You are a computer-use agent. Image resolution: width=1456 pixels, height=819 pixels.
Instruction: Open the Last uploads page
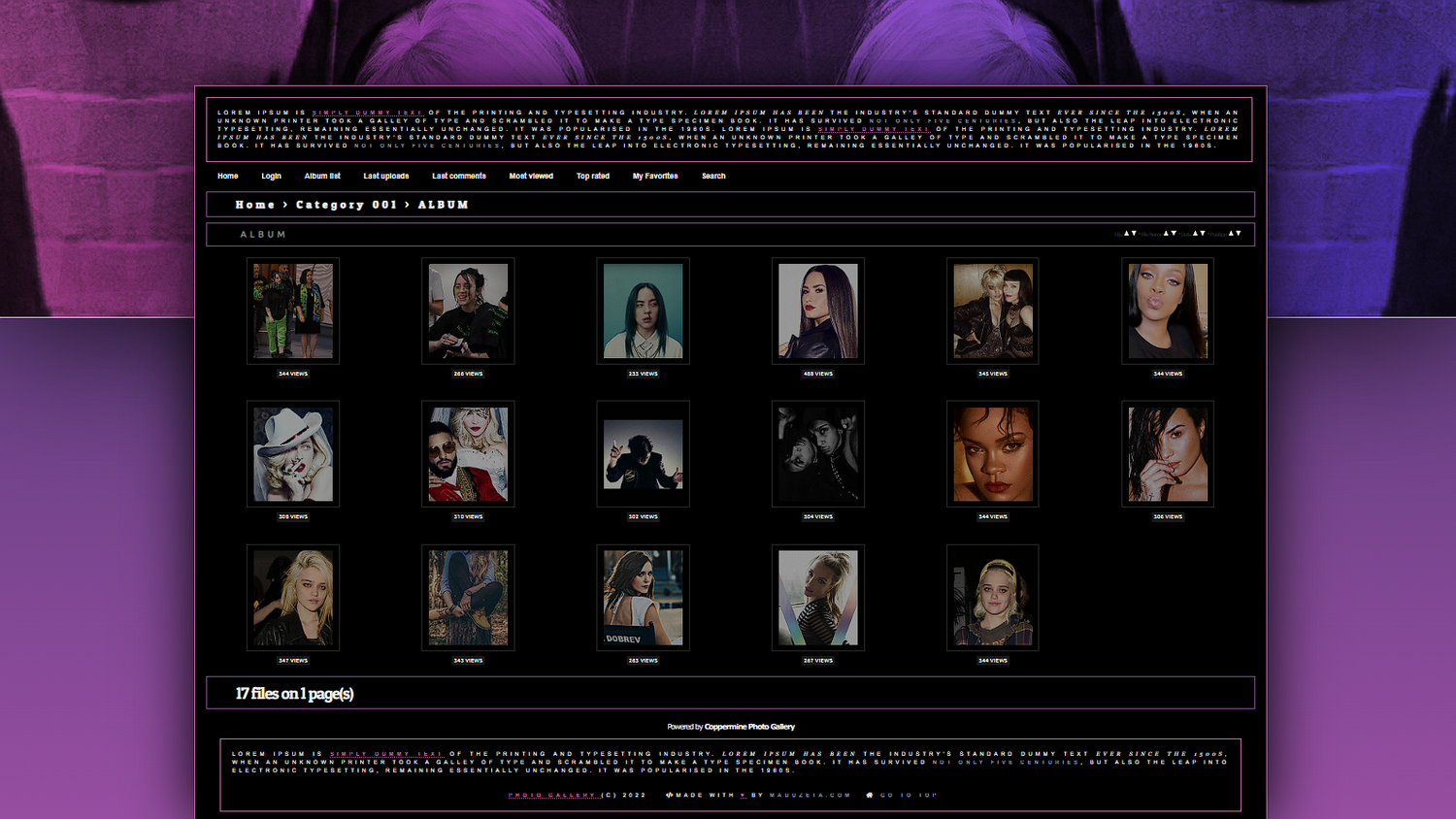(385, 176)
